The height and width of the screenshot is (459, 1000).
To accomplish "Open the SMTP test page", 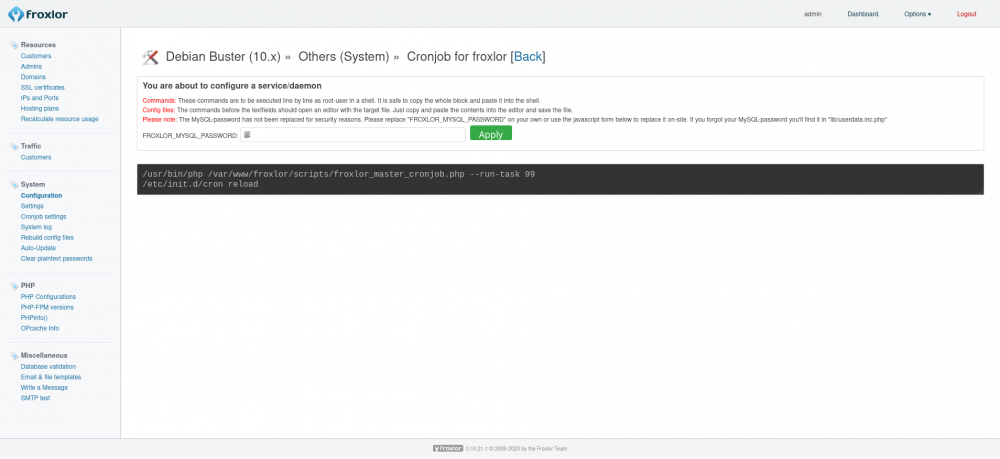I will tap(35, 398).
